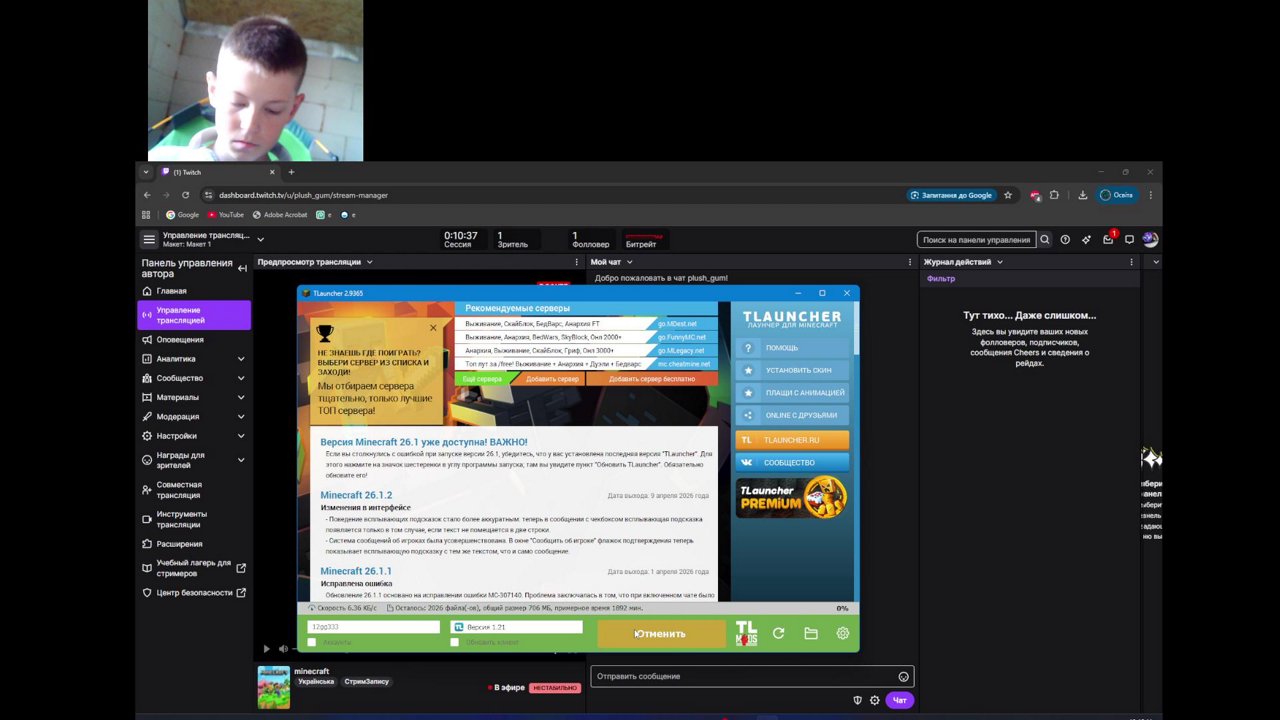
Task: Click the trophy icon in promo banner
Action: tap(324, 333)
